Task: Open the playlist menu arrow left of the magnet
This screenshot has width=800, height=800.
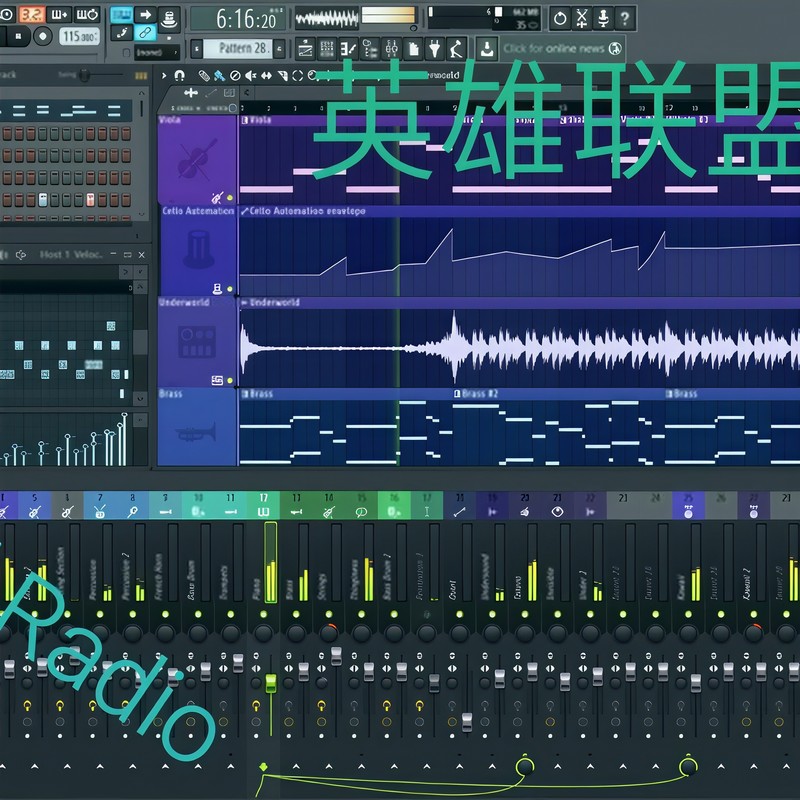Action: click(164, 76)
